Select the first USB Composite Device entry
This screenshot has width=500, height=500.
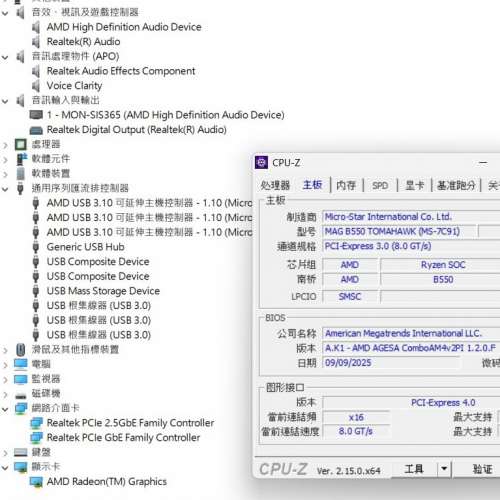point(98,262)
